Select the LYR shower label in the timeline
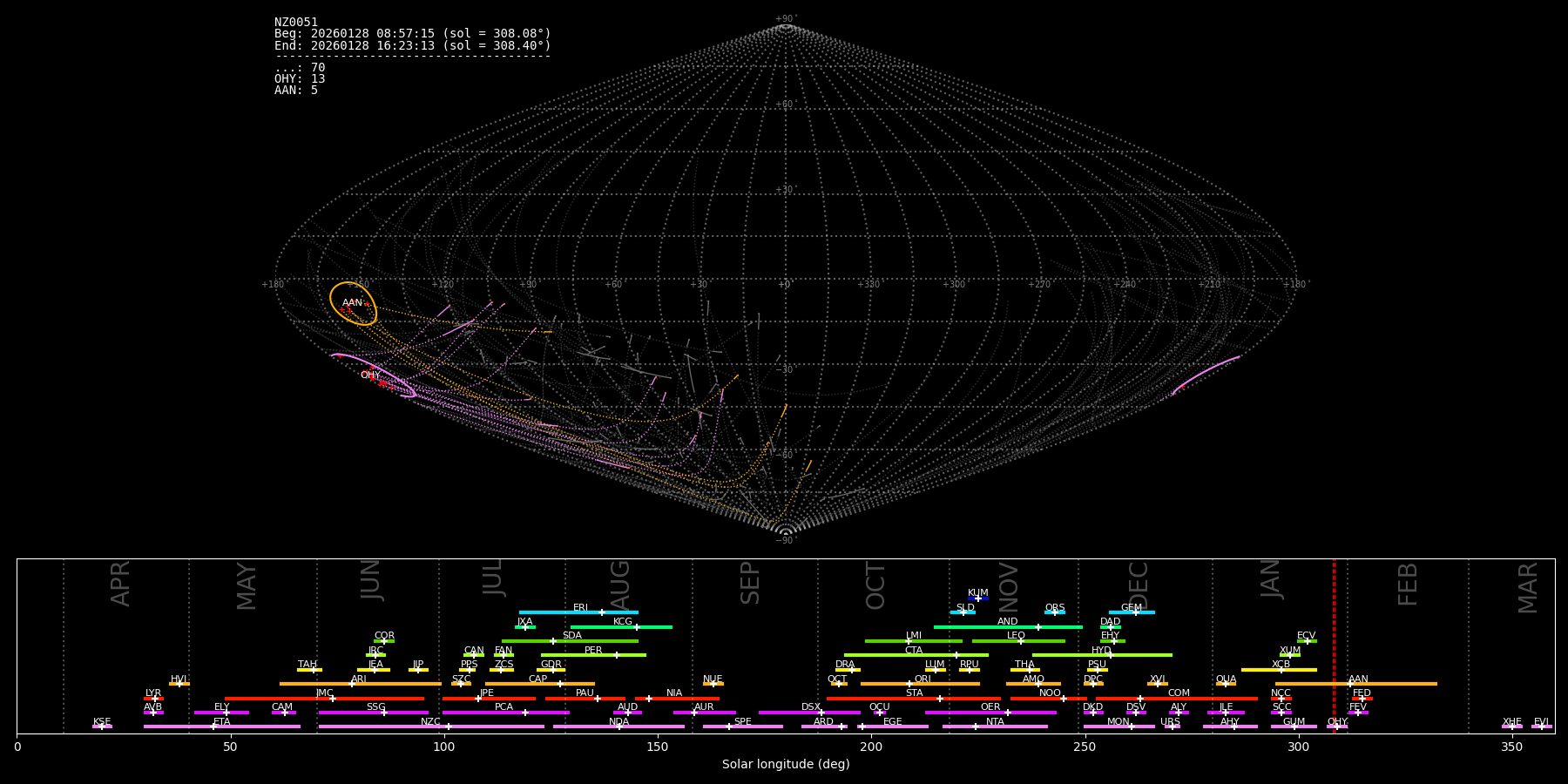This screenshot has height=784, width=1568. [153, 693]
